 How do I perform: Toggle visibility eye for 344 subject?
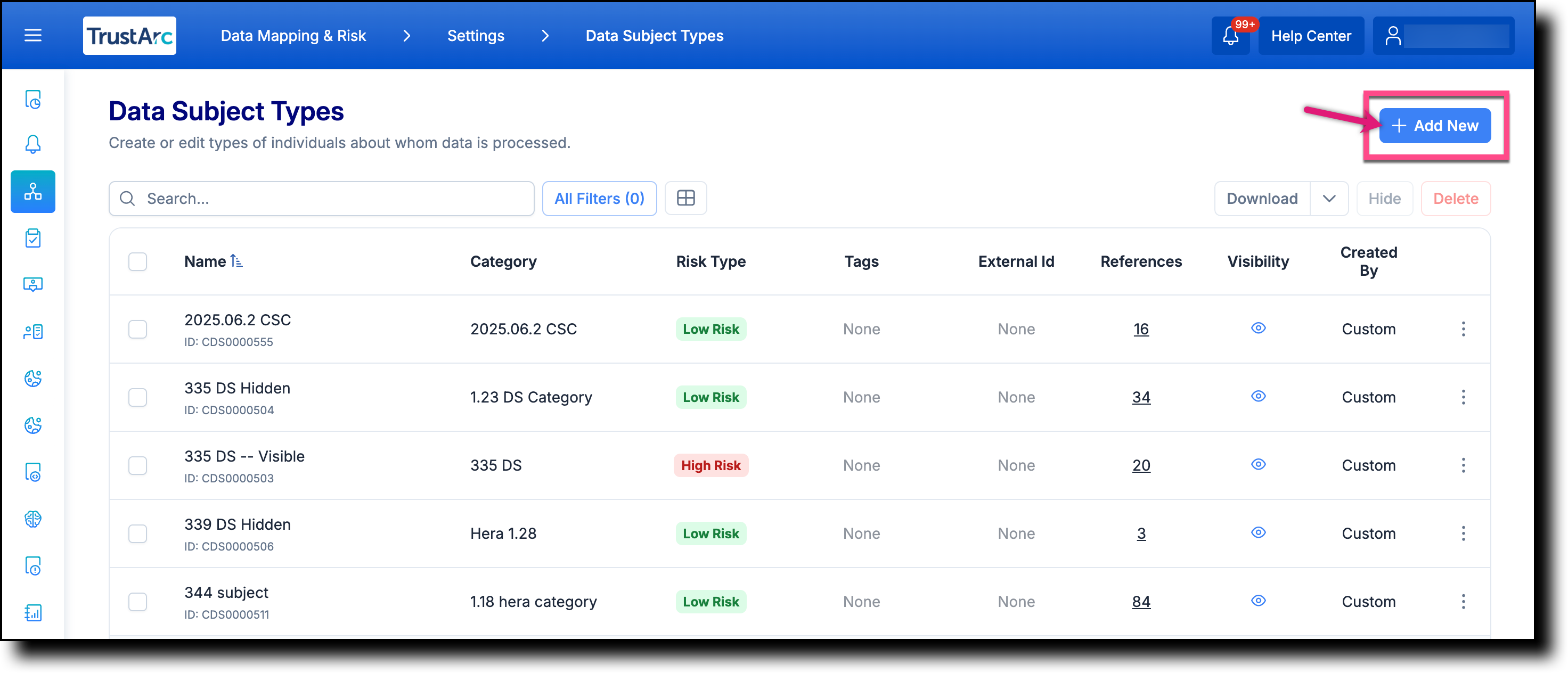1258,601
